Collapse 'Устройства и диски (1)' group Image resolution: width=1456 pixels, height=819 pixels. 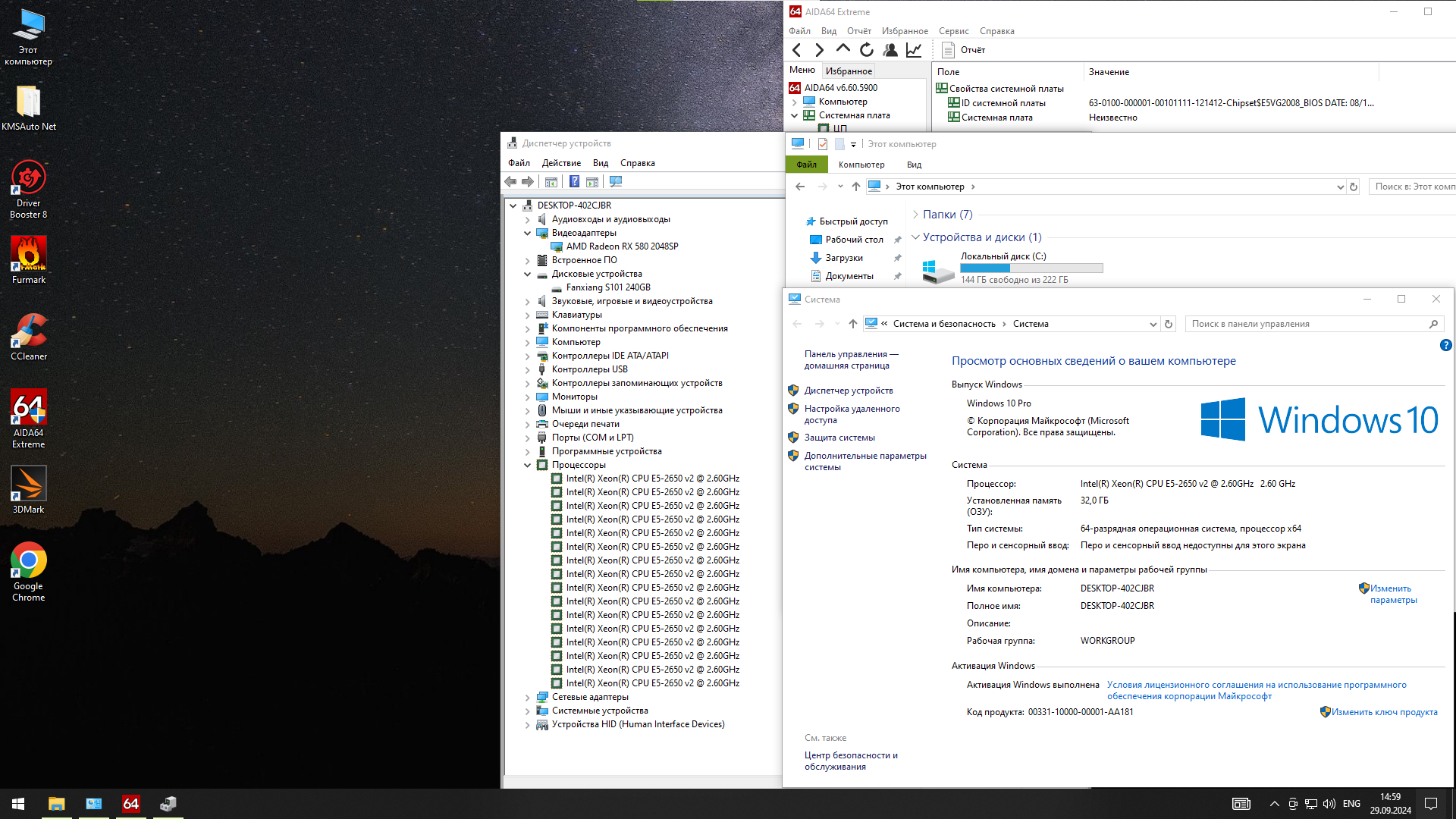[915, 237]
